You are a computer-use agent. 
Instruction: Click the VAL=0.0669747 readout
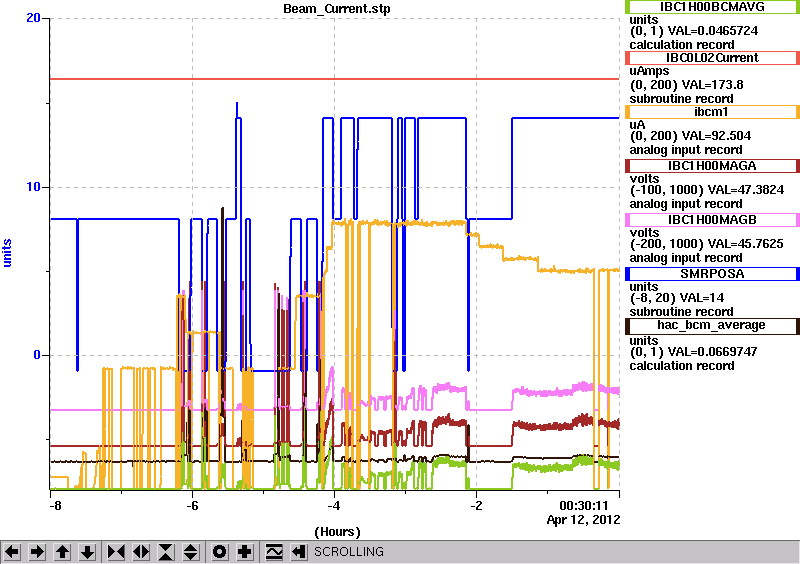[x=713, y=352]
